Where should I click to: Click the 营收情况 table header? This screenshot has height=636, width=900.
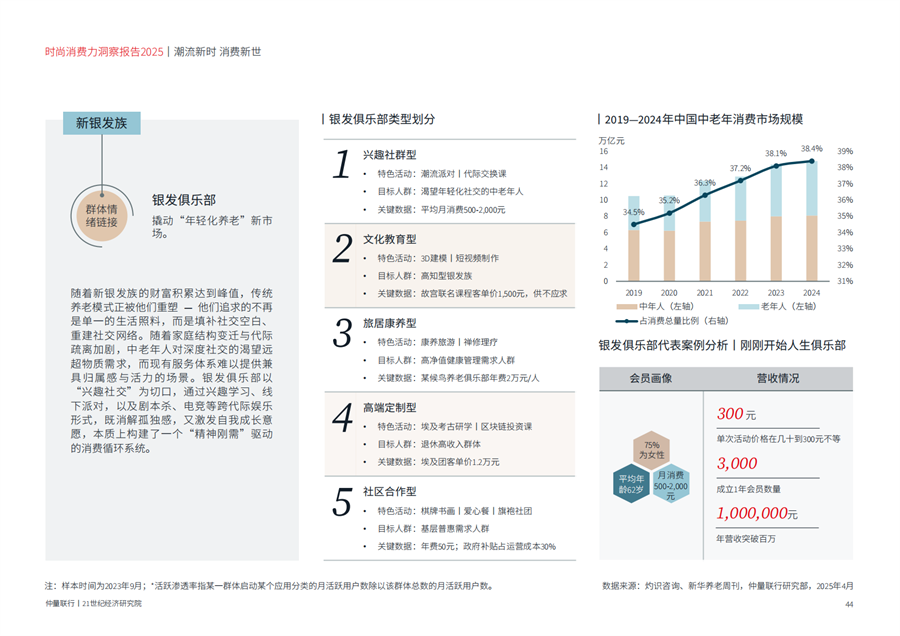(x=776, y=378)
